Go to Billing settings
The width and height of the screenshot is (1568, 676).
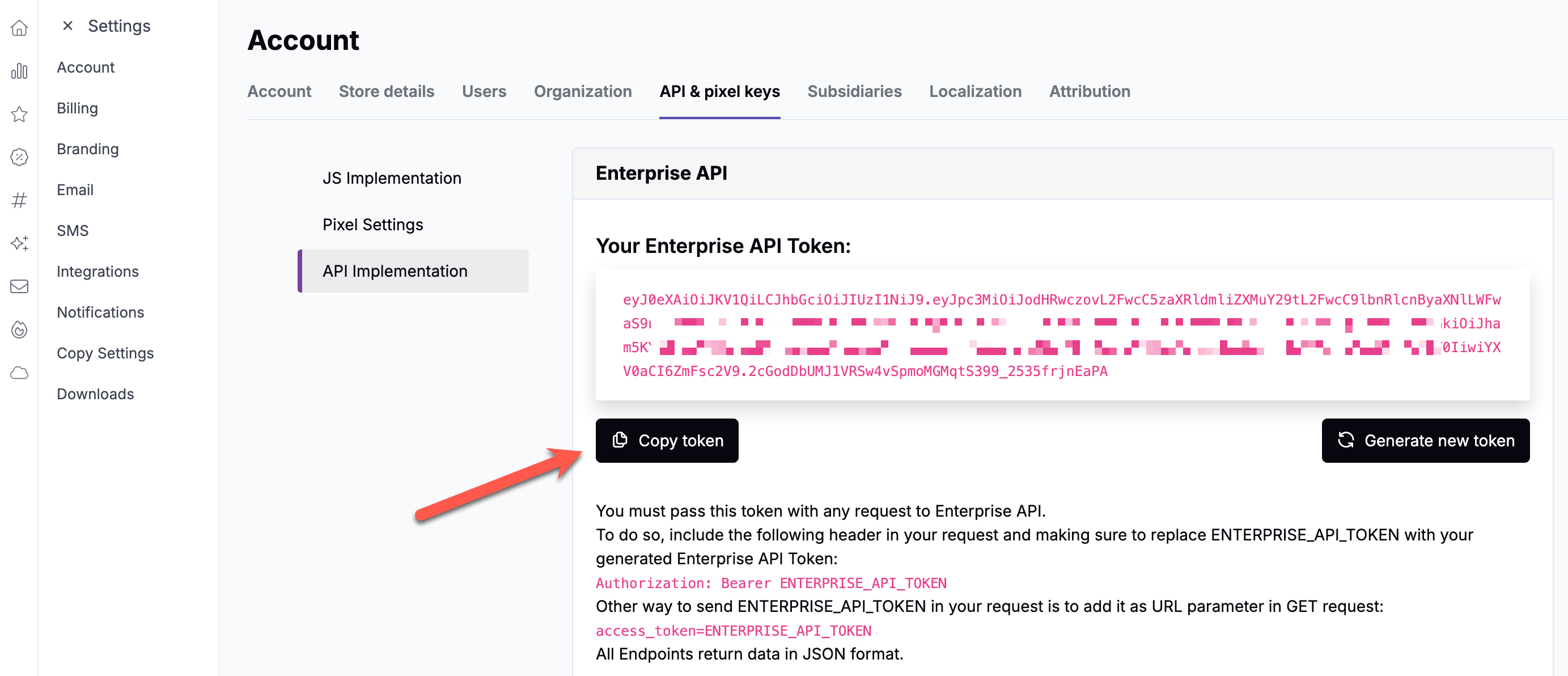tap(77, 108)
